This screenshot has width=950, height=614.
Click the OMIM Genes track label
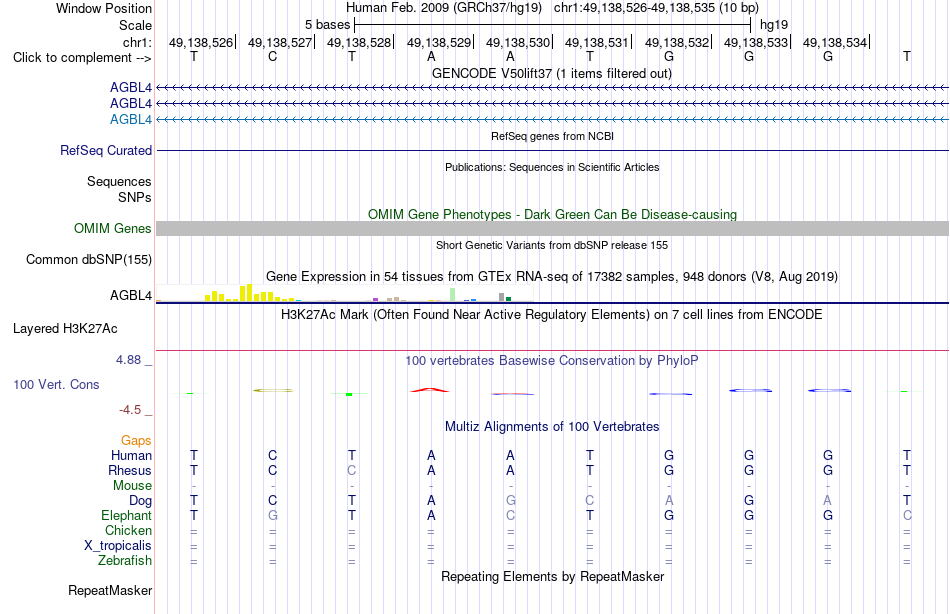[x=113, y=229]
